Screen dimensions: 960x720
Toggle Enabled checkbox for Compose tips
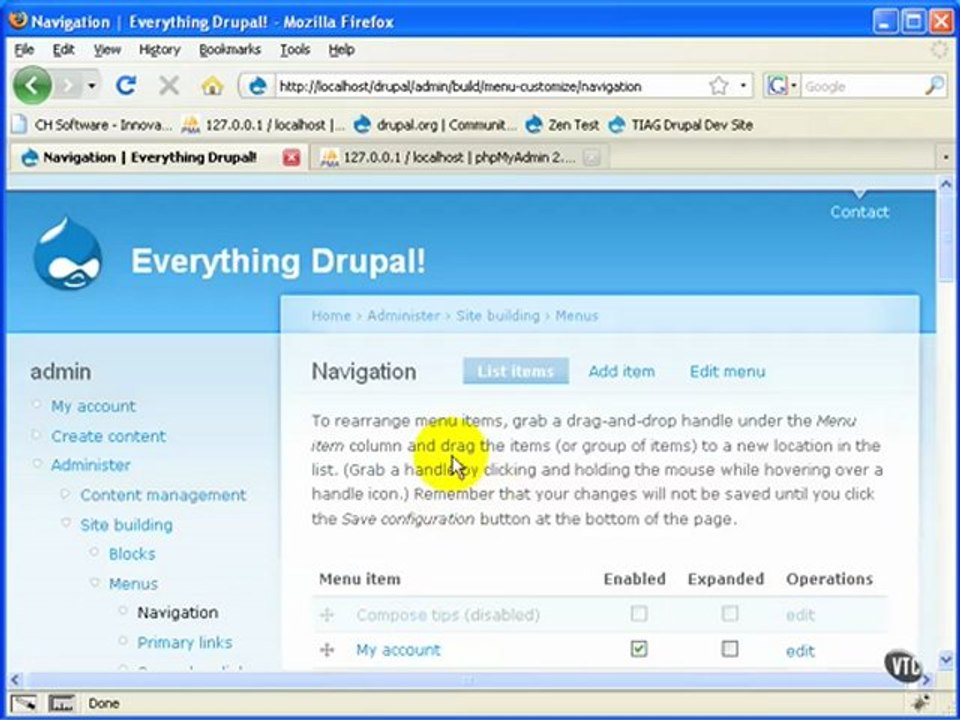[x=639, y=613]
